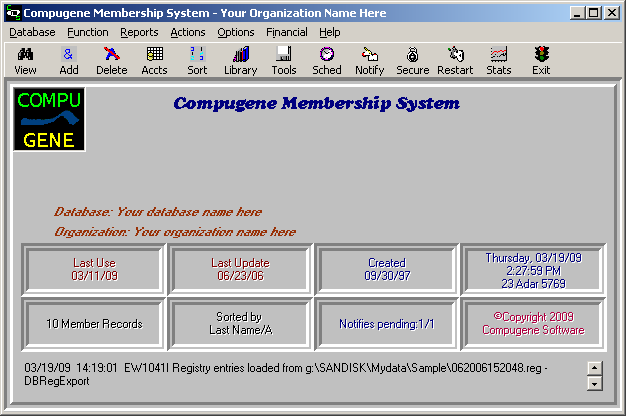Maximize the Compugene window
Image resolution: width=626 pixels, height=416 pixels.
tap(594, 13)
